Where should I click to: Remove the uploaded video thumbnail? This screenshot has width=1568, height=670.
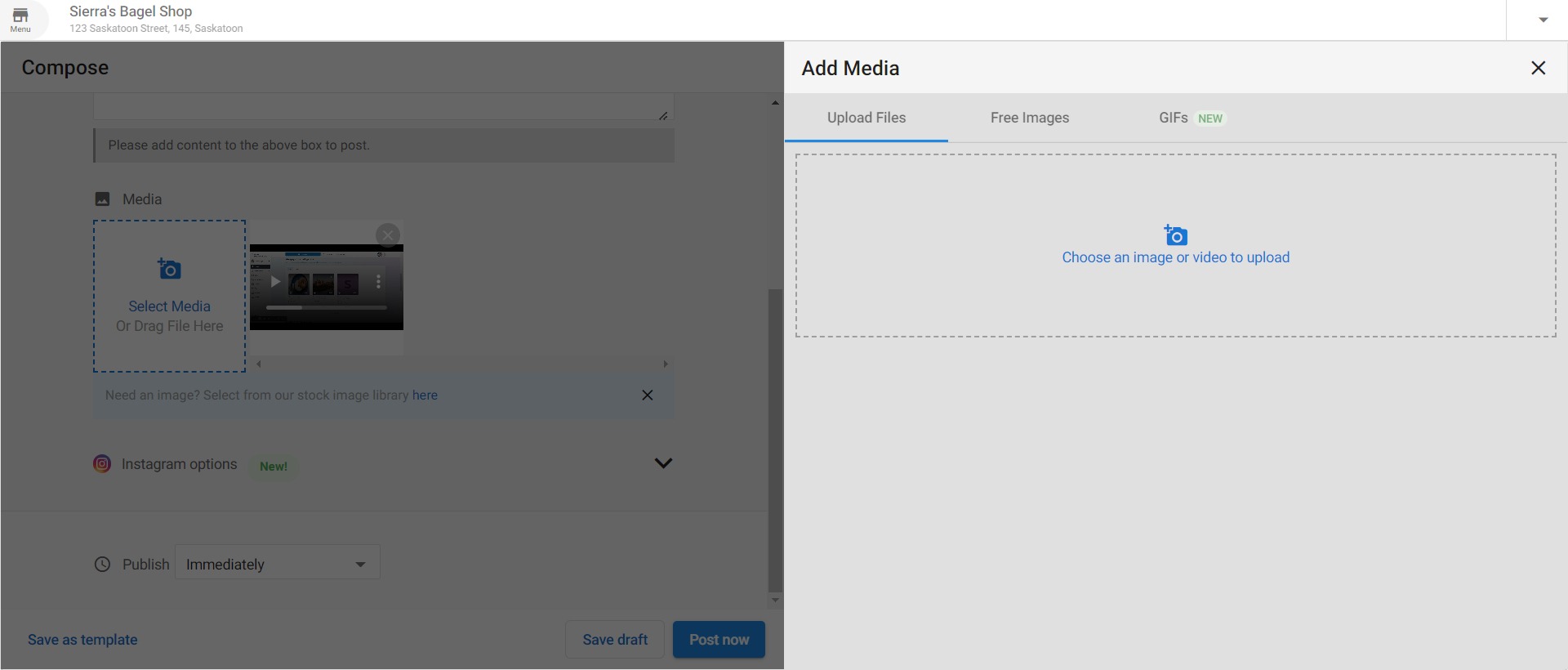[x=388, y=235]
